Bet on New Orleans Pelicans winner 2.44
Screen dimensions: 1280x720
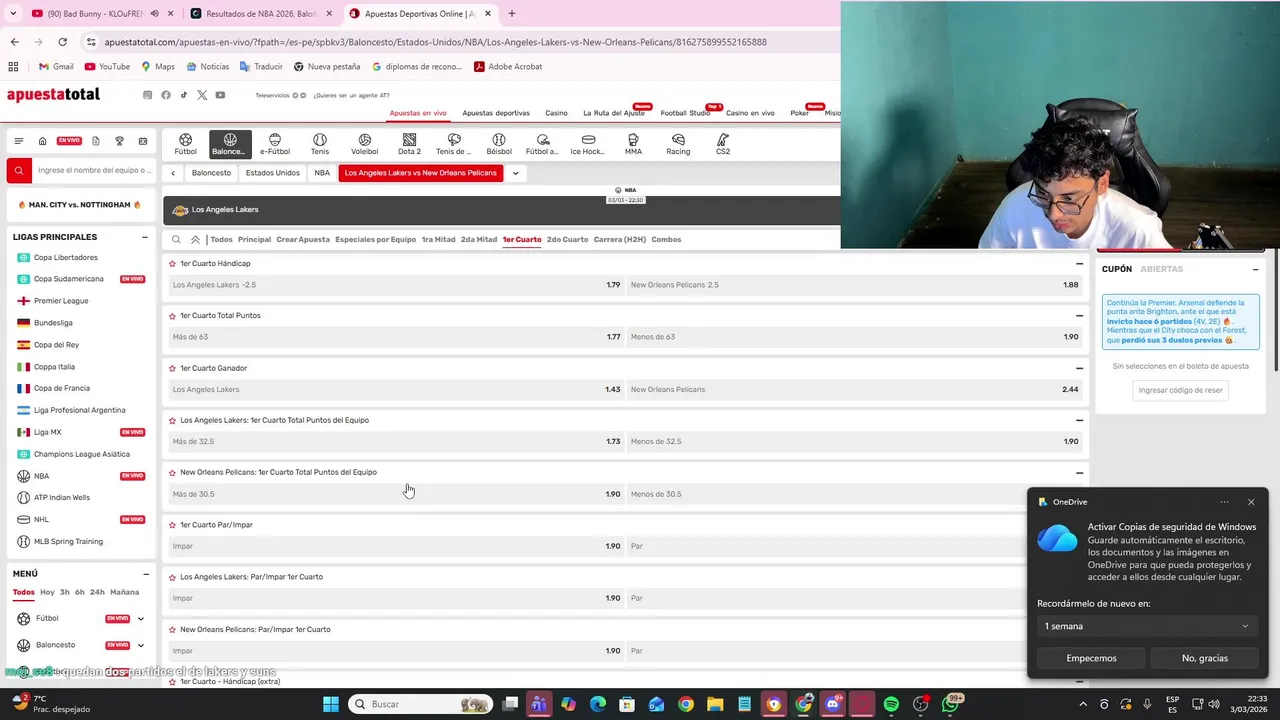855,389
